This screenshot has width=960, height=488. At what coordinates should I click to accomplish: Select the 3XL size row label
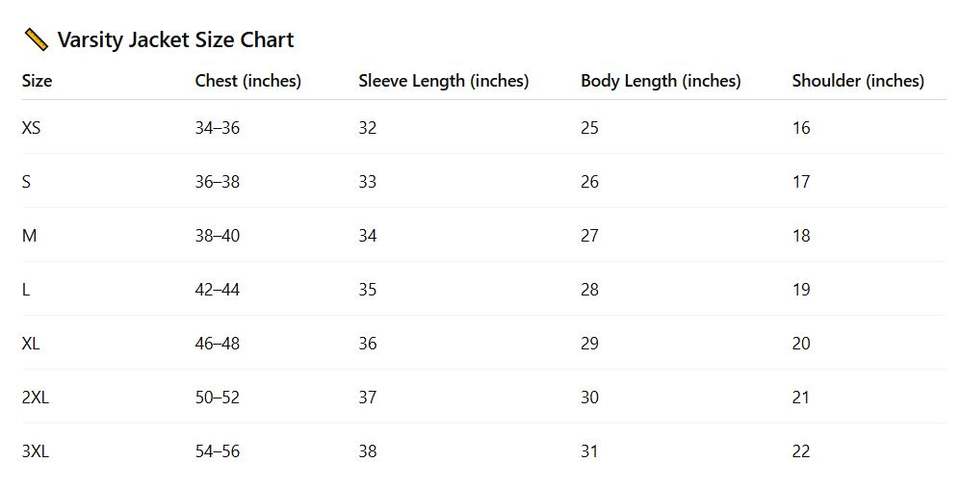pos(35,452)
